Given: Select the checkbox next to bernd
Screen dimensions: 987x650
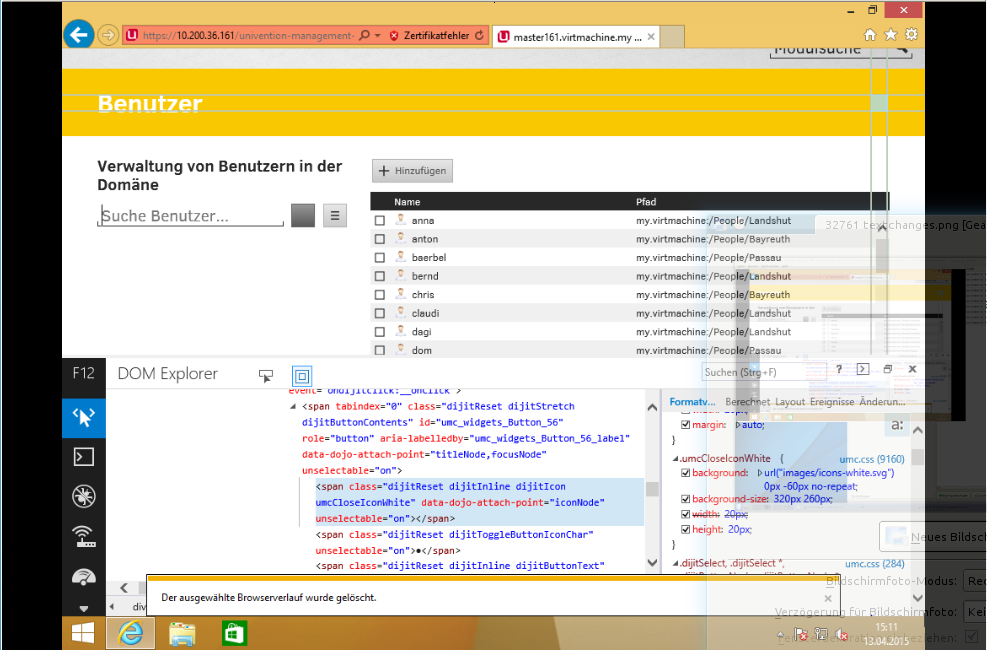Looking at the screenshot, I should 380,276.
